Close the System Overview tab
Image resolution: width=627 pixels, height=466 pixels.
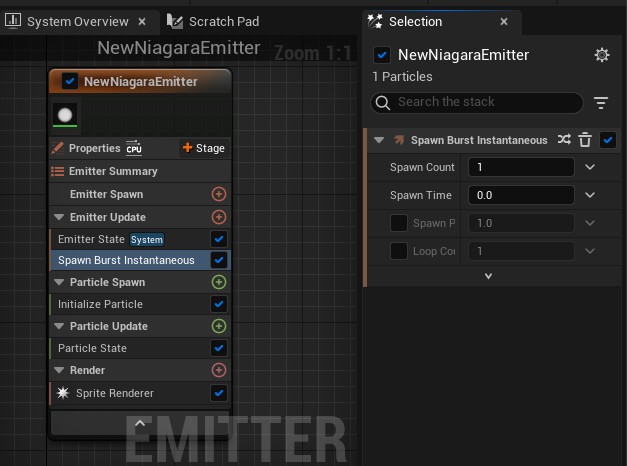pos(142,22)
